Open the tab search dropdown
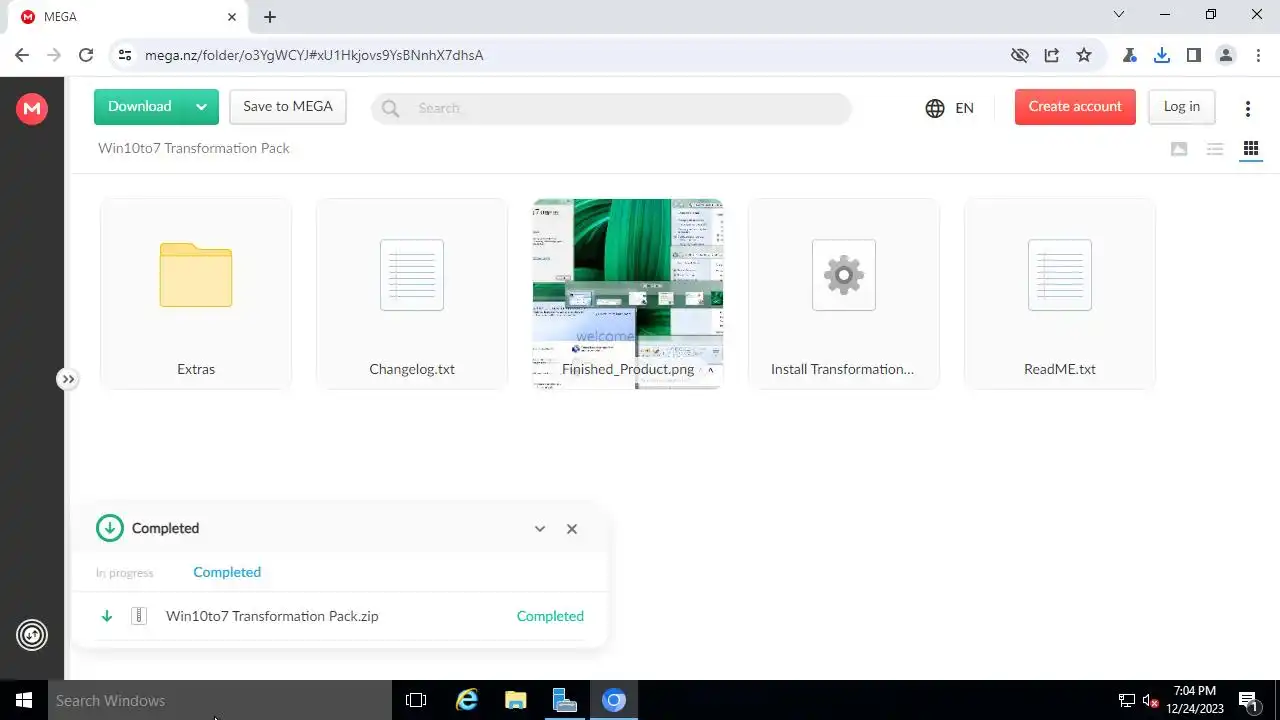This screenshot has height=720, width=1280. point(1119,15)
